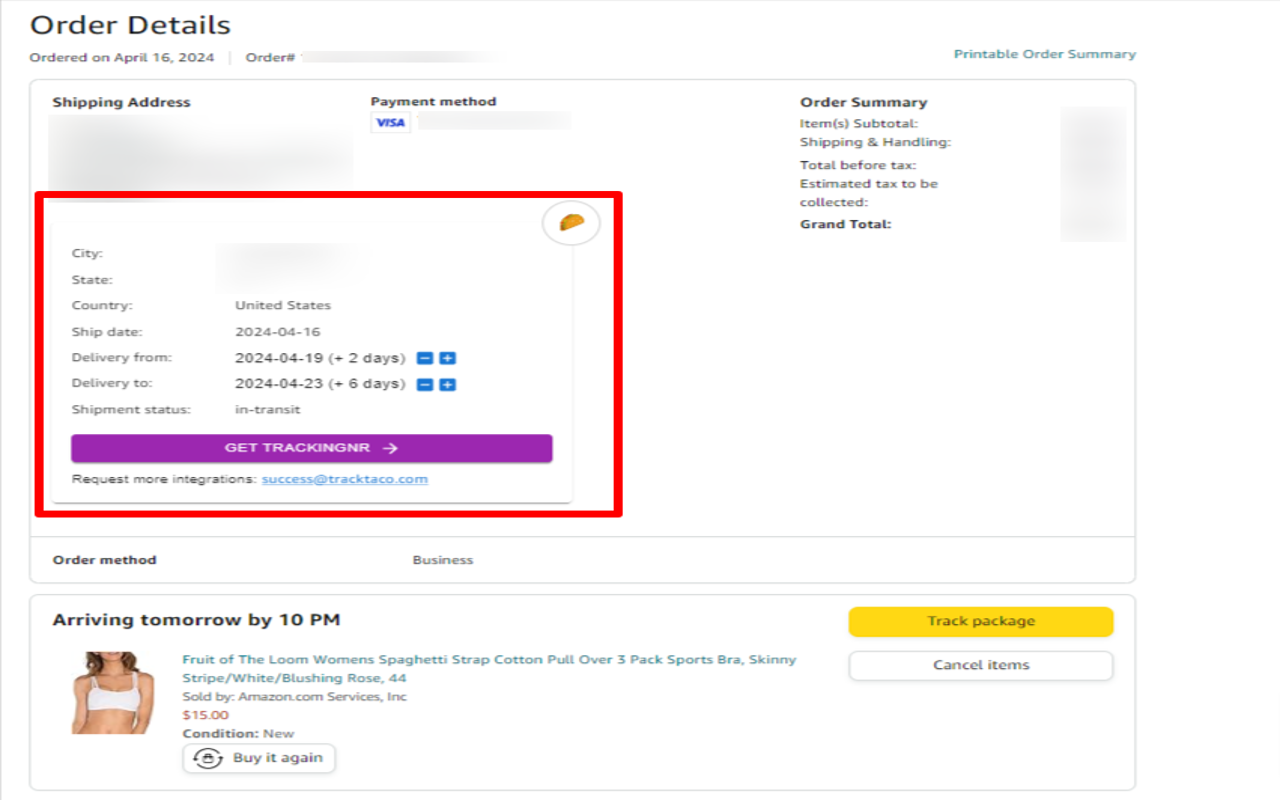1280x800 pixels.
Task: Click the sports bra product thumbnail
Action: (x=106, y=692)
